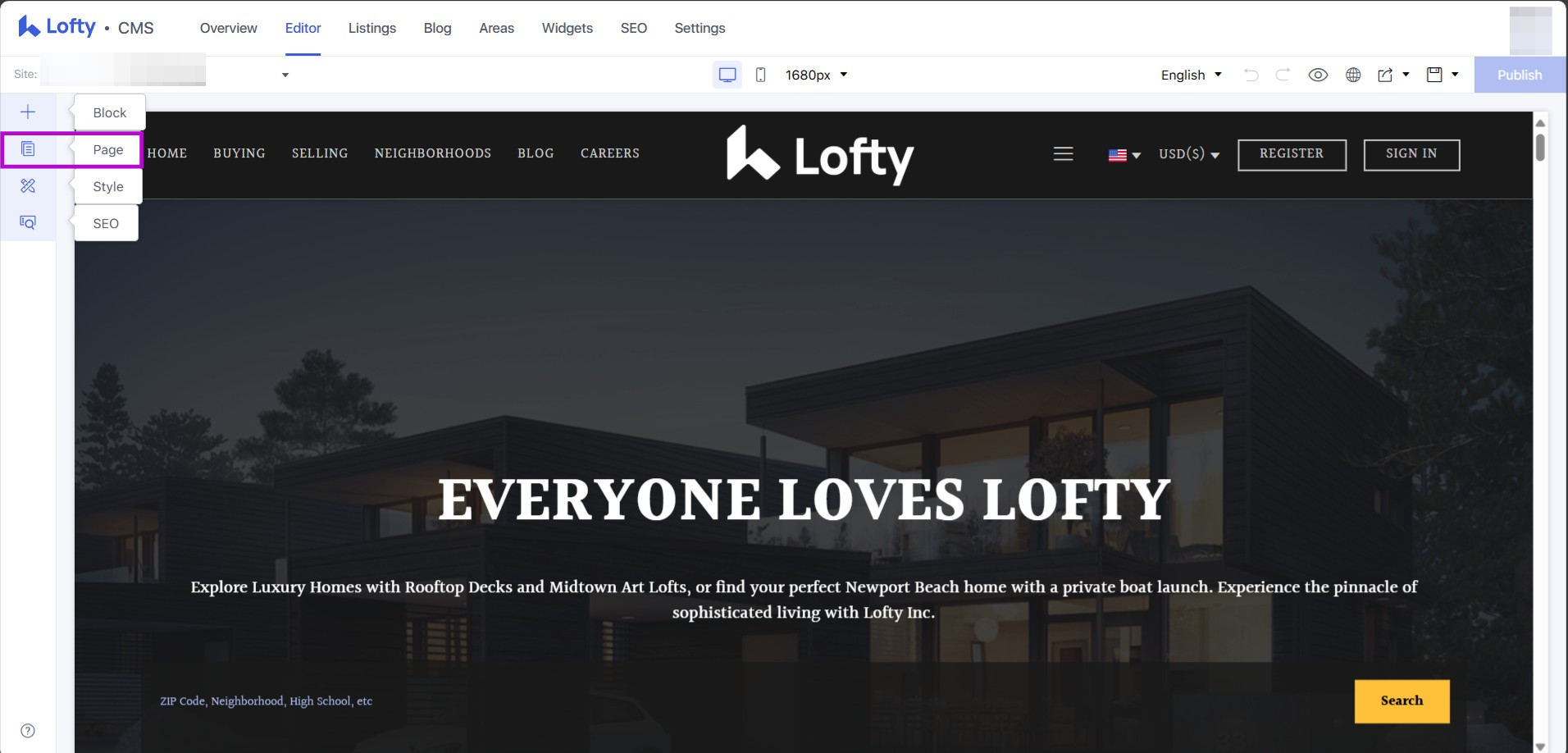Switch to mobile preview mode
This screenshot has width=1568, height=753.
click(760, 75)
